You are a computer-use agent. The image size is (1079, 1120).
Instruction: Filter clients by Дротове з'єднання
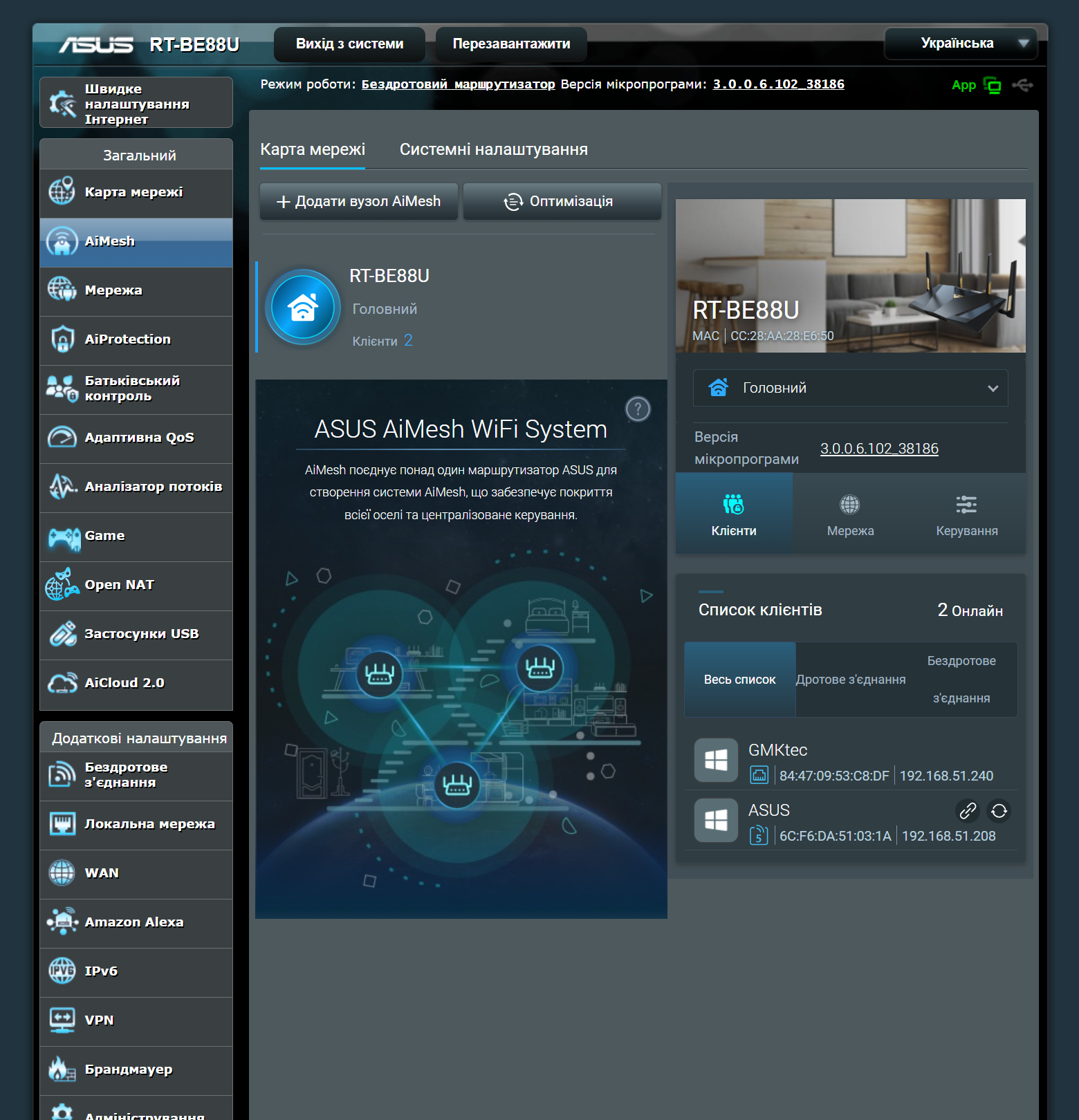(x=851, y=680)
